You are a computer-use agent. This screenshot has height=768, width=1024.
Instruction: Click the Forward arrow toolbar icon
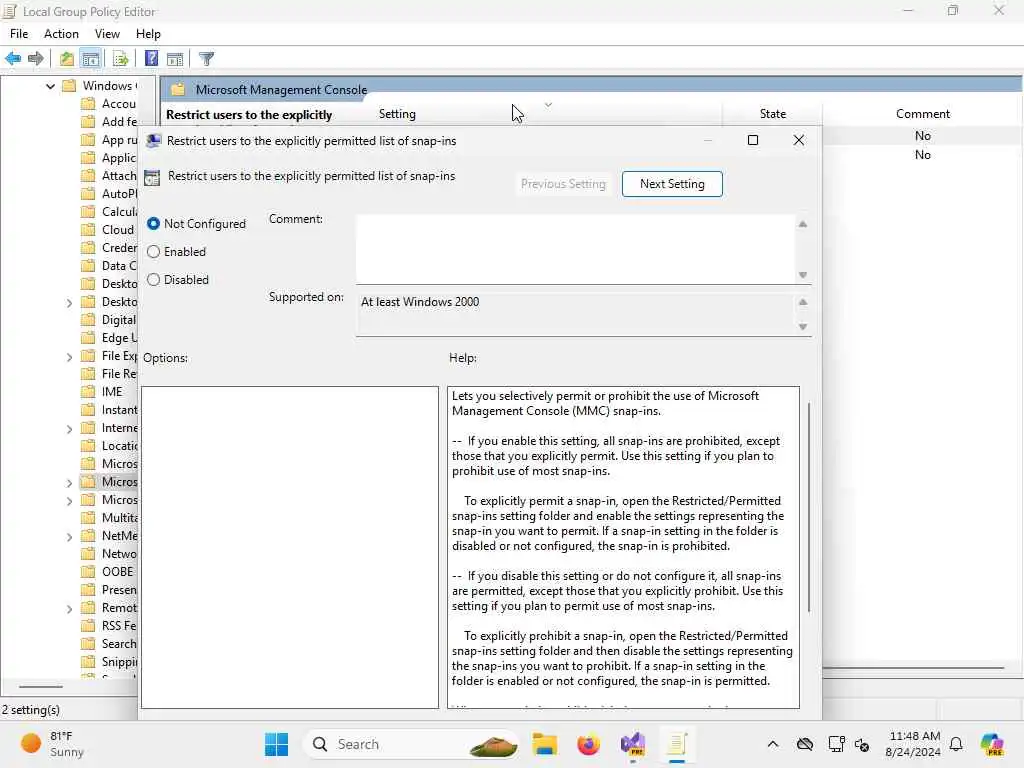[x=36, y=59]
